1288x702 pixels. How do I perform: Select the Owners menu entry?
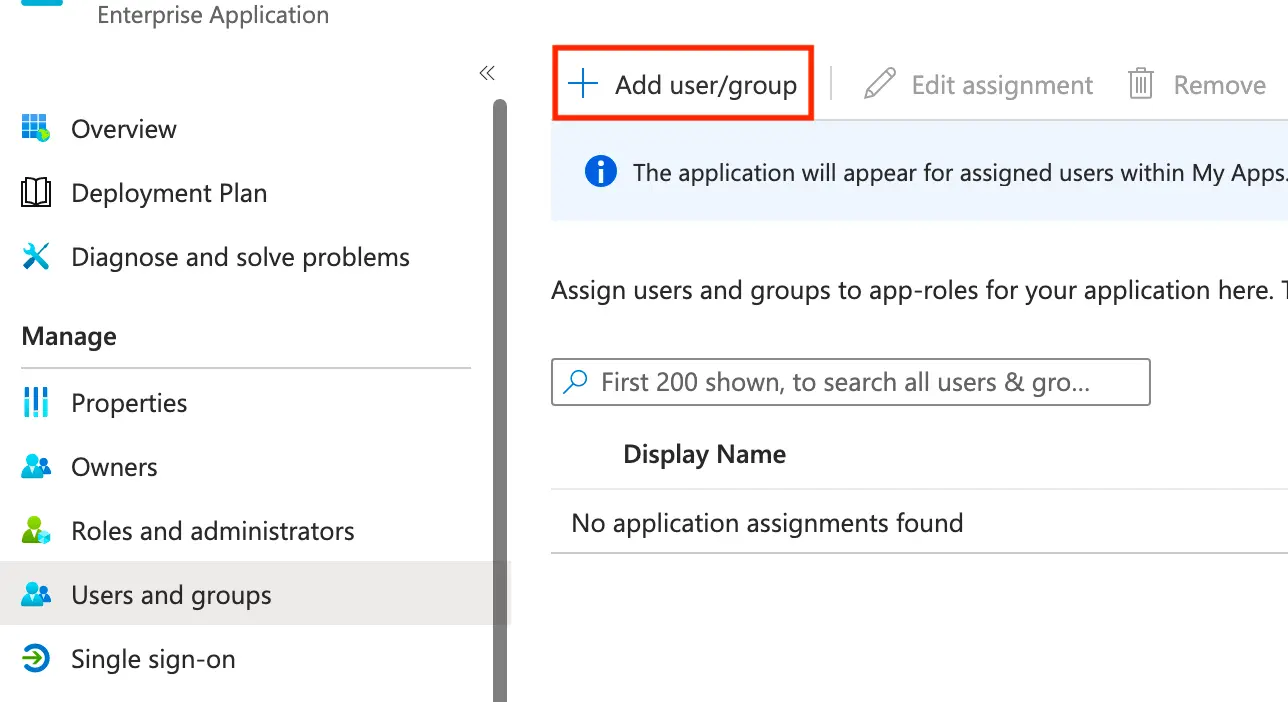[x=114, y=467]
